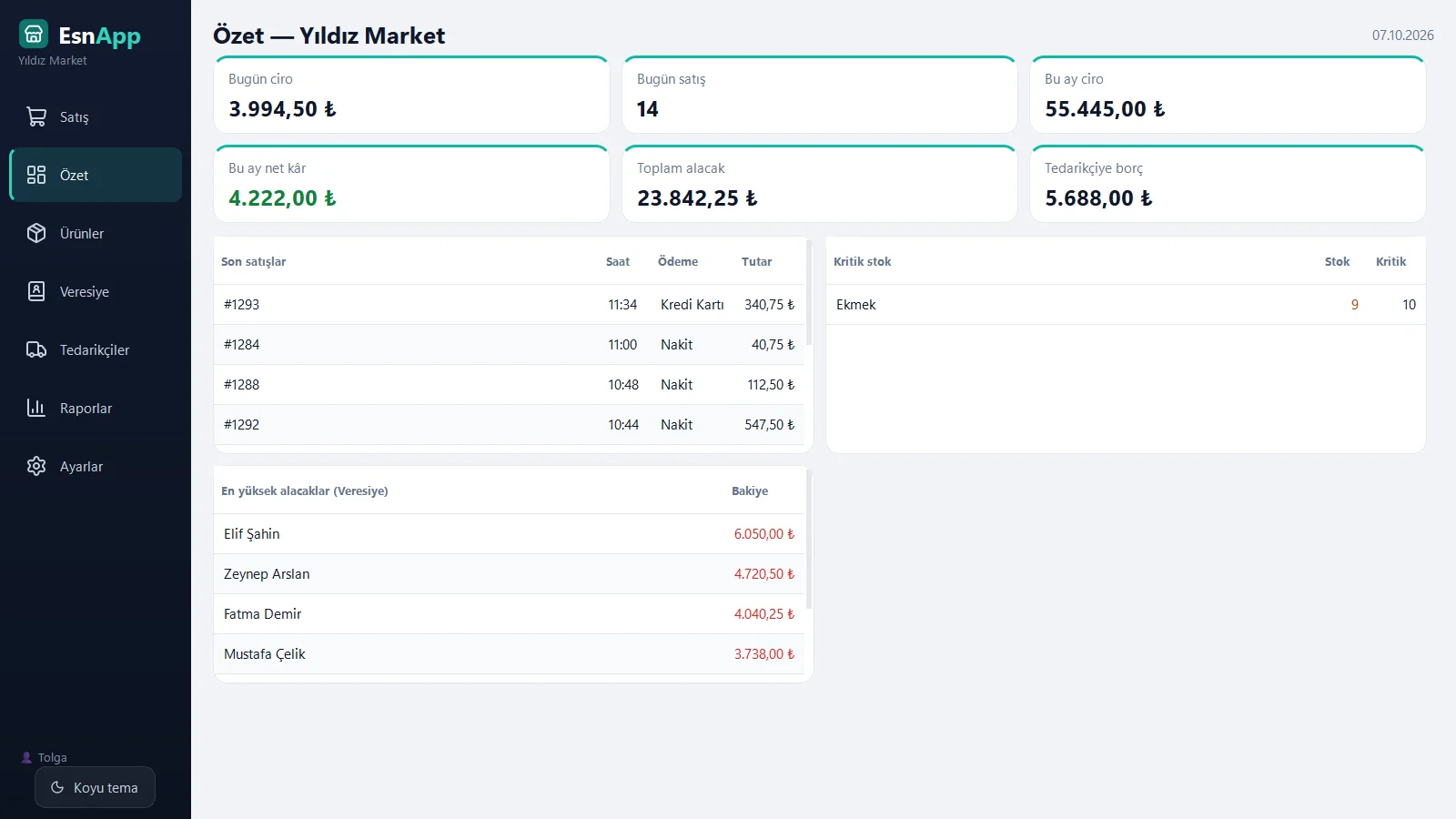The width and height of the screenshot is (1456, 819).
Task: Click the scrollbar of the Veresiye alacaklar table
Action: [809, 540]
